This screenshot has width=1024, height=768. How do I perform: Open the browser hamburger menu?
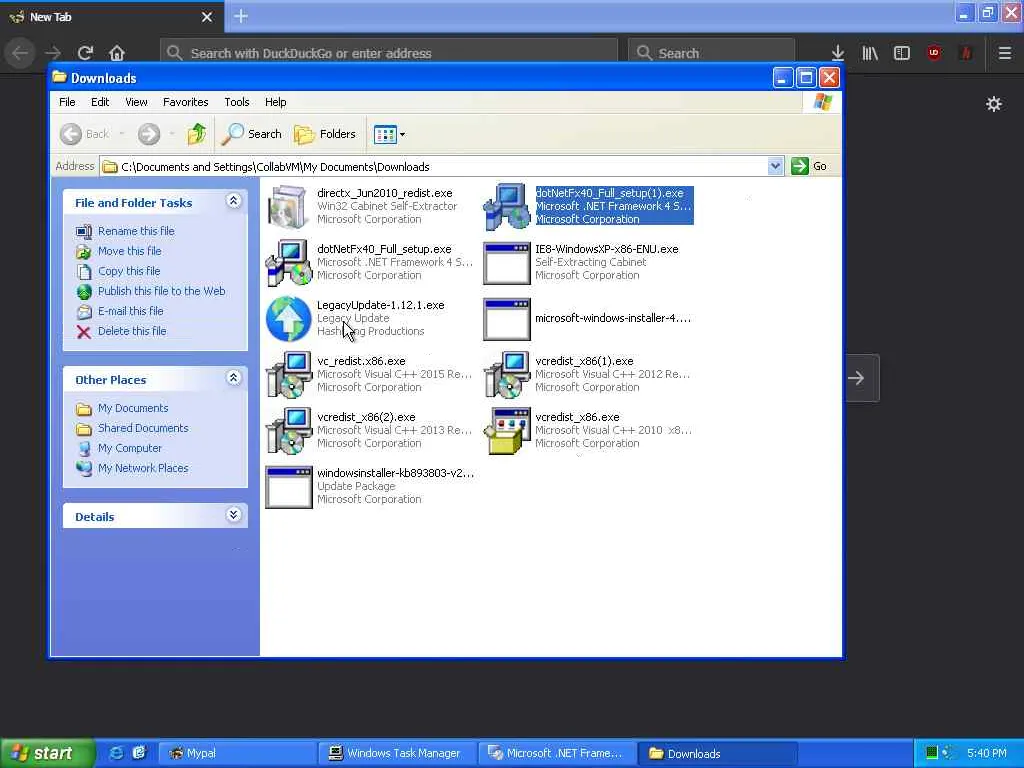(x=1005, y=53)
